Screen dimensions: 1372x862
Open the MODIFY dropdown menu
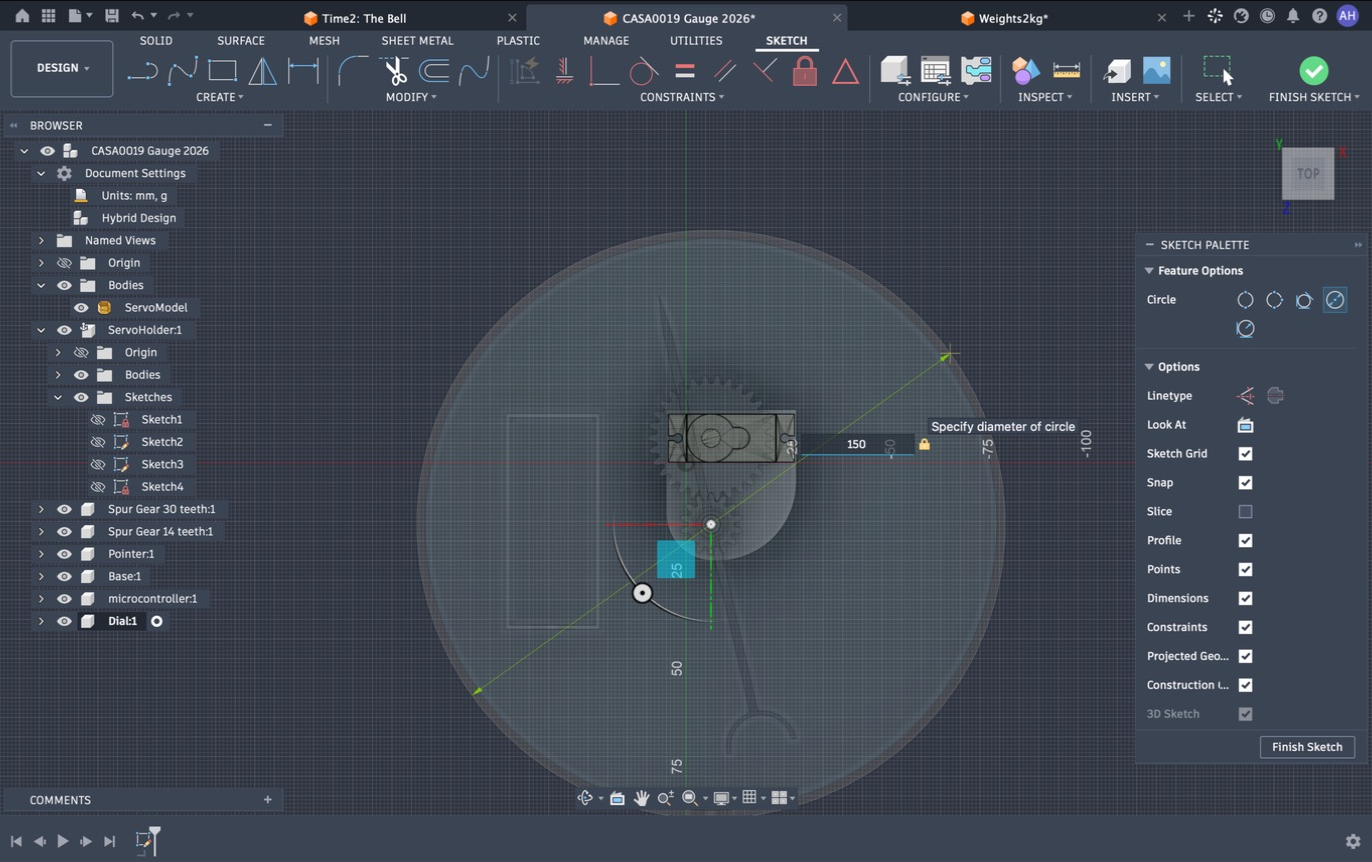411,97
